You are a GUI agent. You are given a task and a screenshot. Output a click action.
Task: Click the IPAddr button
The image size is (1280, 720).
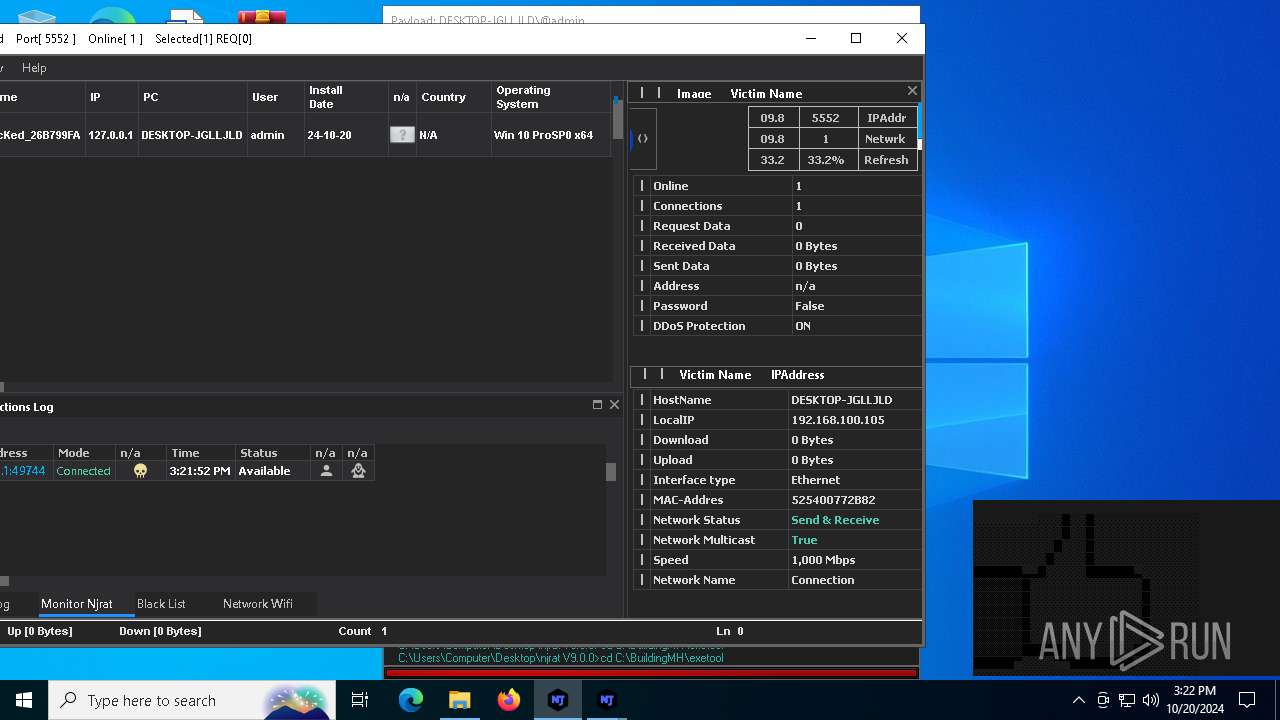887,118
